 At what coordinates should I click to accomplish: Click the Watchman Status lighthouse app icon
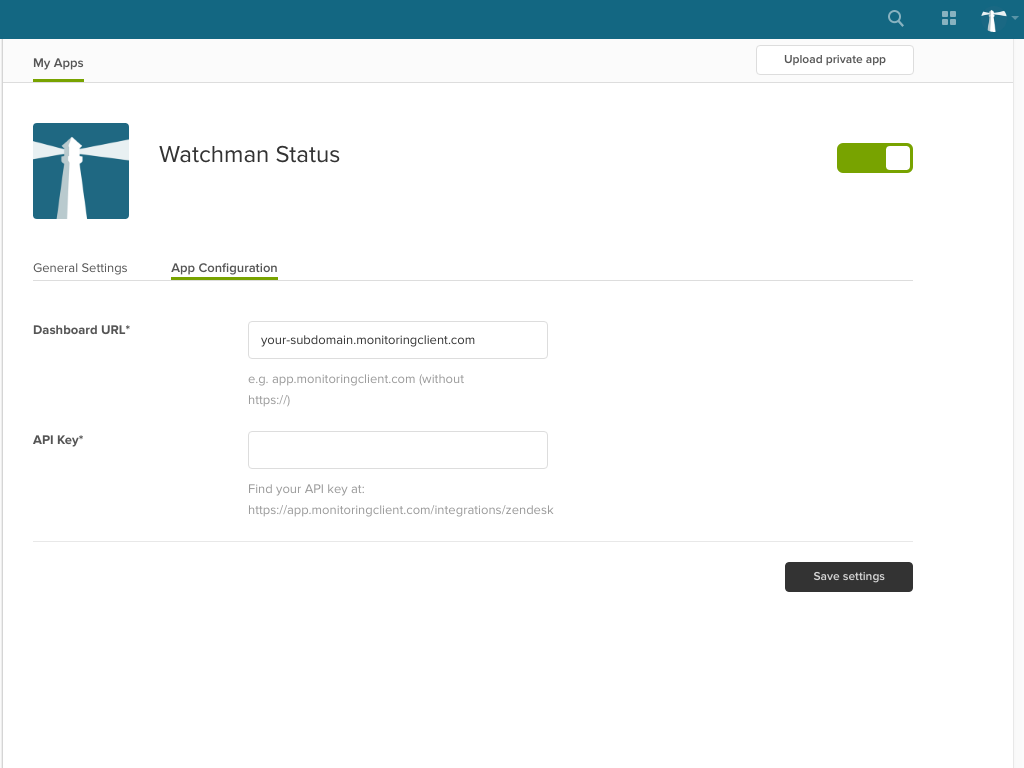tap(80, 170)
